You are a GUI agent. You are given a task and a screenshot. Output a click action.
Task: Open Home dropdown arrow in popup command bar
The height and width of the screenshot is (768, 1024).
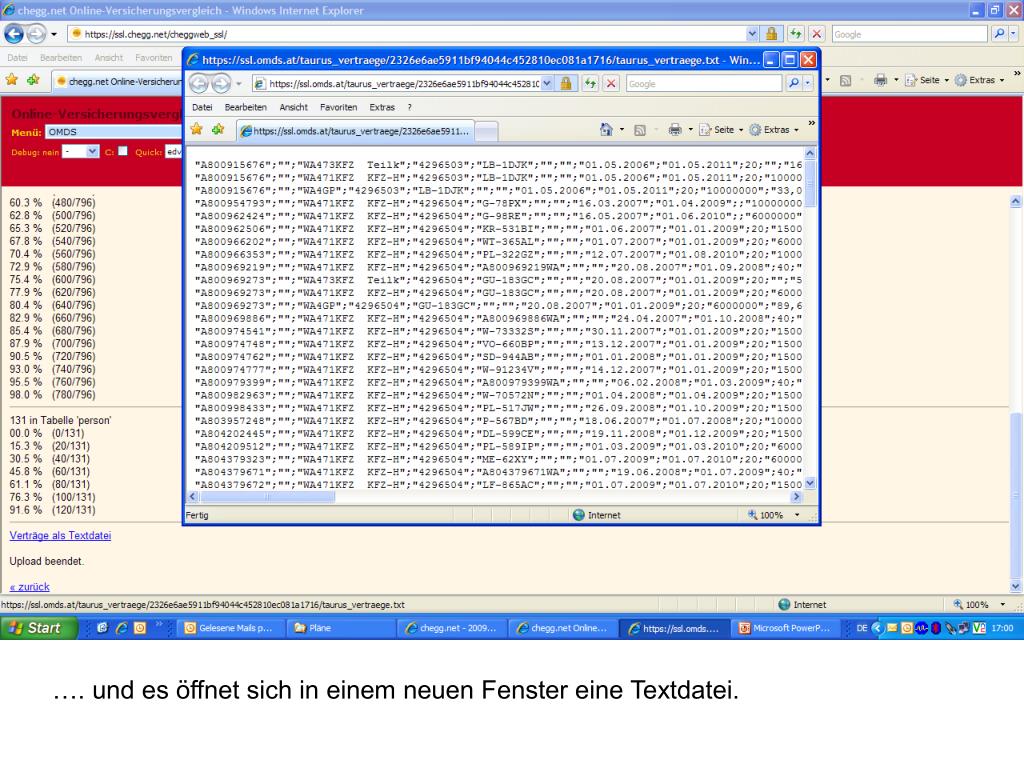pos(621,130)
